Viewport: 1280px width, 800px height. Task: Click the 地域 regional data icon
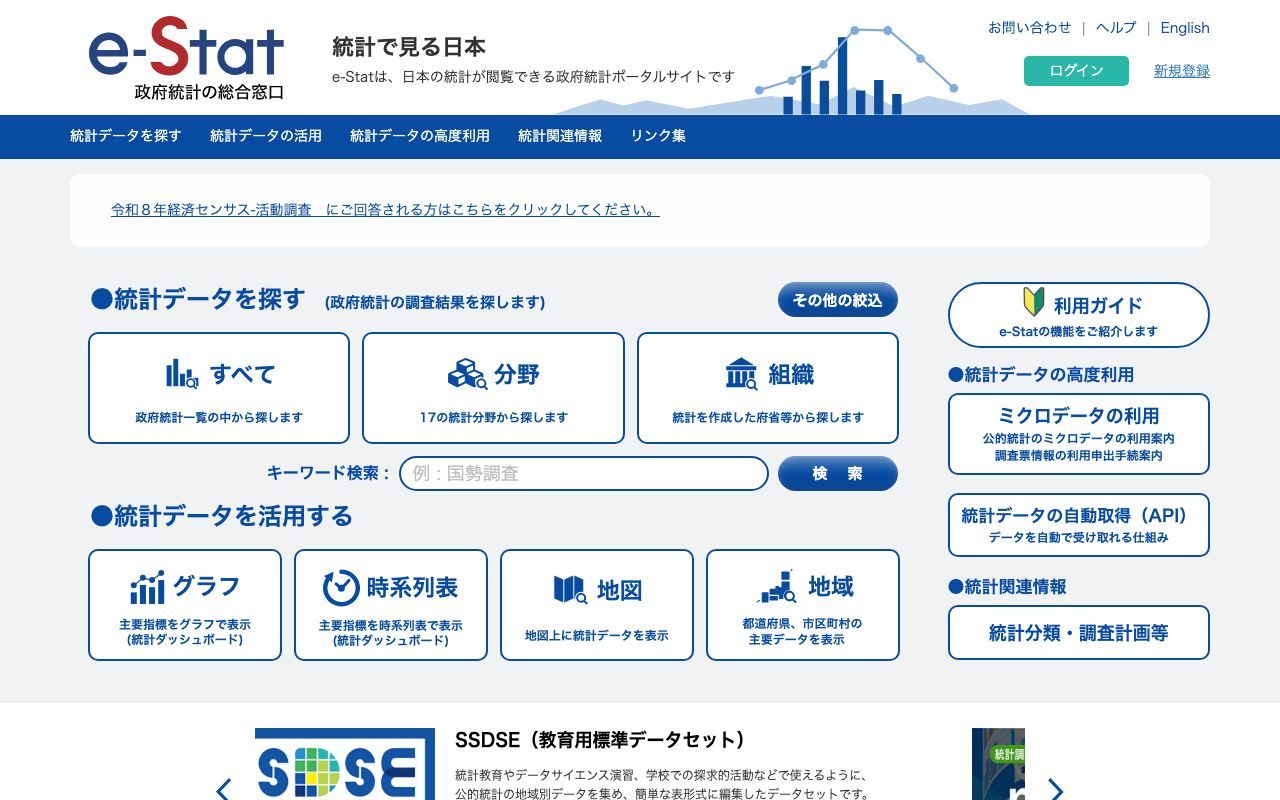pyautogui.click(x=776, y=585)
